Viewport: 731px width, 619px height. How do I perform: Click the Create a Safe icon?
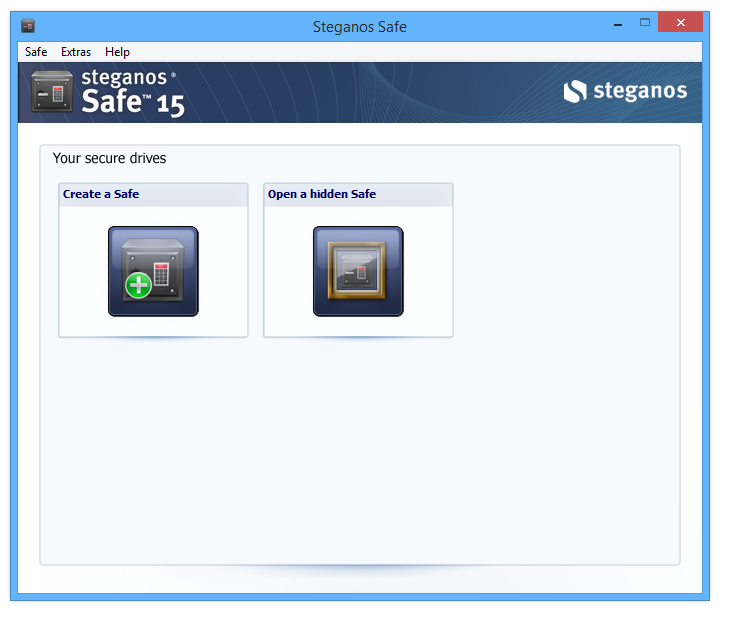coord(153,272)
